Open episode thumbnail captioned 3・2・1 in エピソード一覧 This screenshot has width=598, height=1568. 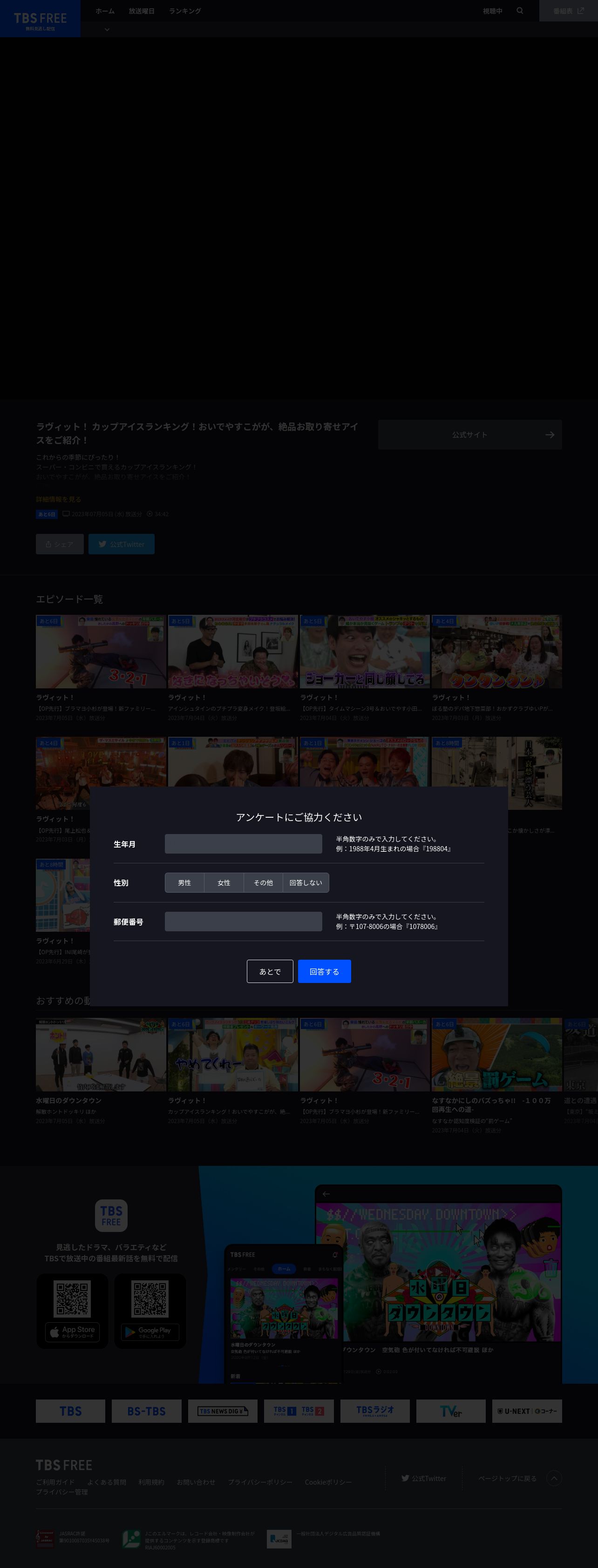[101, 651]
